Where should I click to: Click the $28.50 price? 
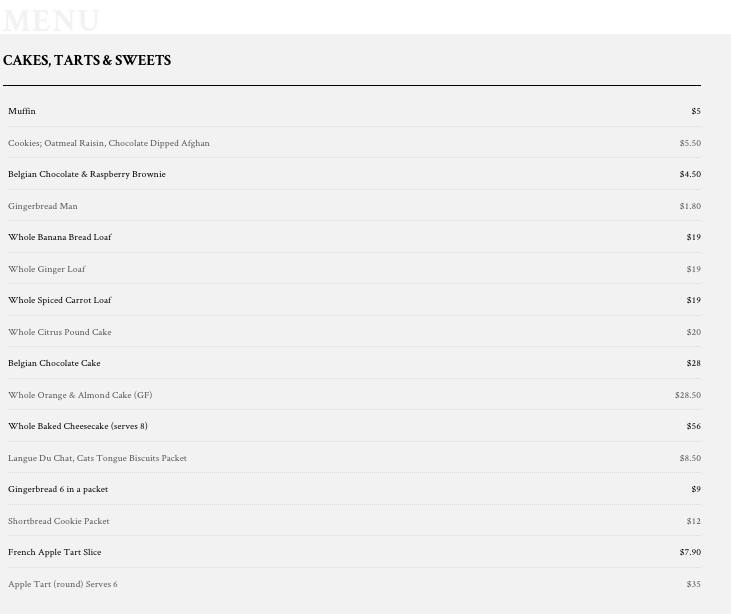click(x=688, y=395)
